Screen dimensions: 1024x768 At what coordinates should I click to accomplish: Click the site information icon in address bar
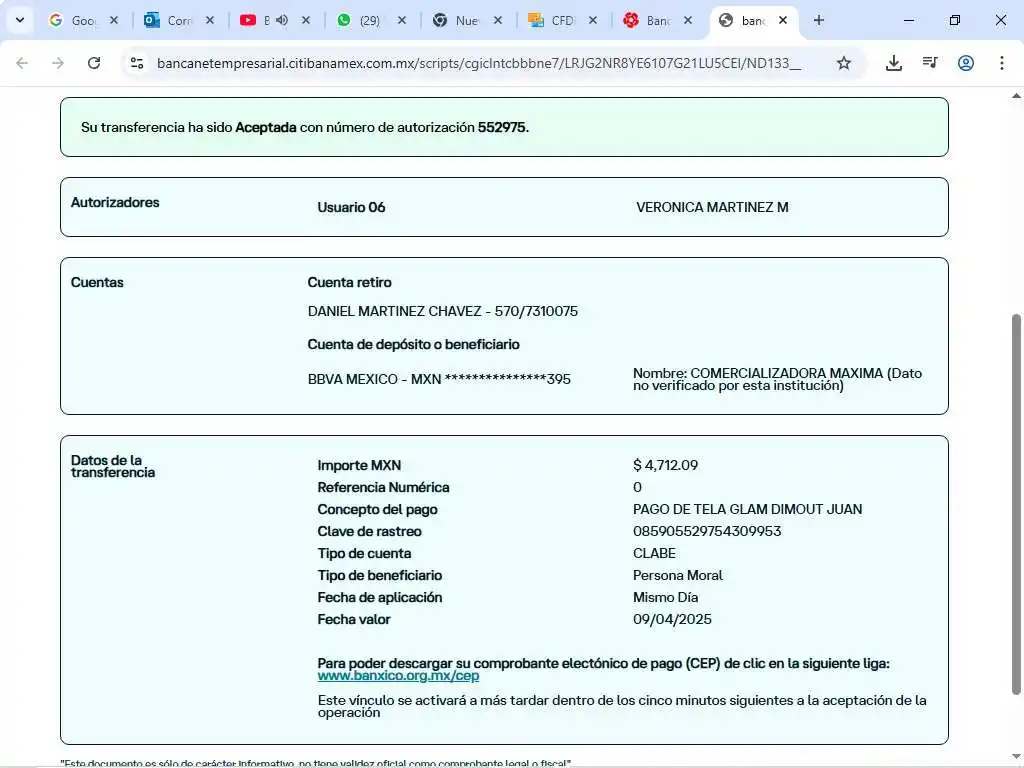137,63
